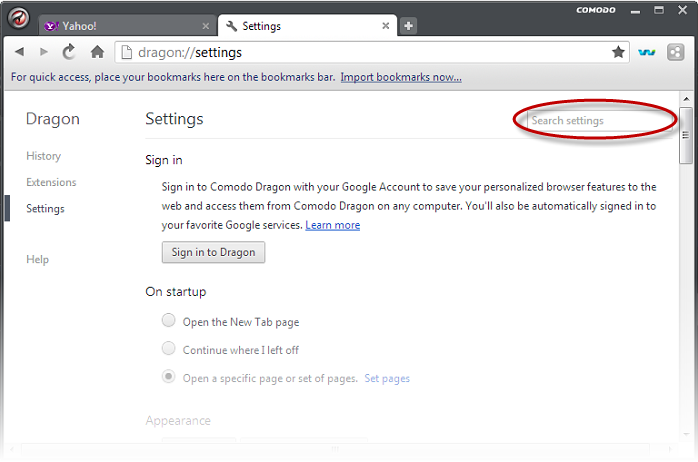
Task: Close the Yahoo! tab
Action: [206, 26]
